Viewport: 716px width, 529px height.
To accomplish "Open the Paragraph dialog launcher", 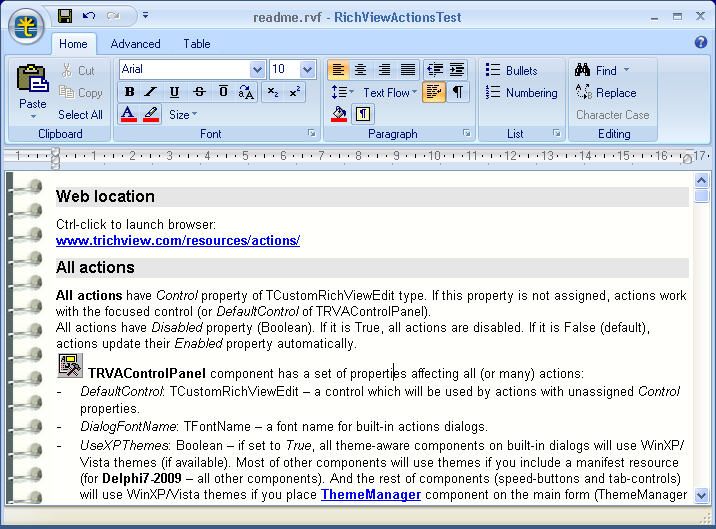I will coord(467,133).
